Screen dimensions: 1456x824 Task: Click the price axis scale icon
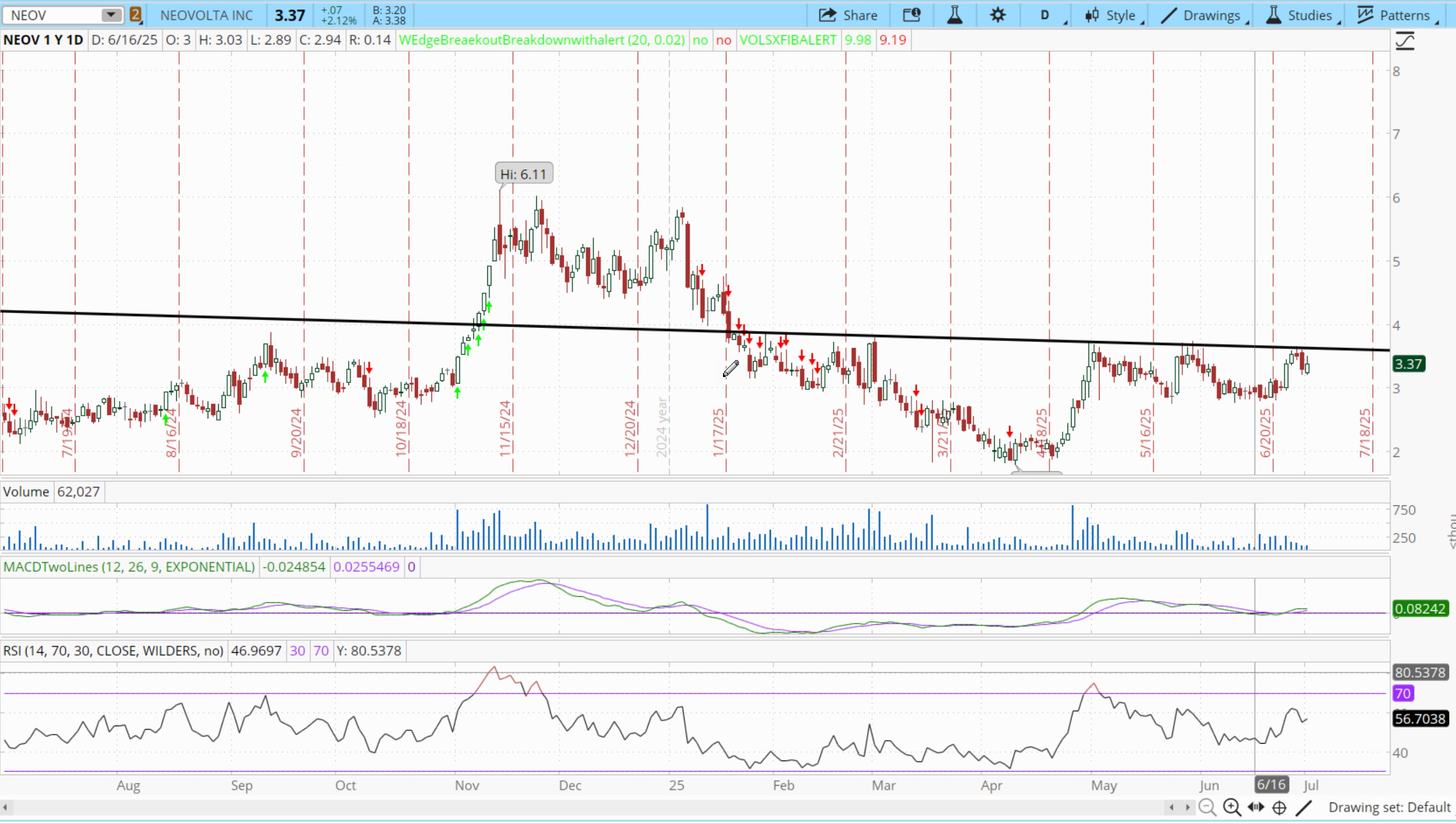coord(1405,41)
